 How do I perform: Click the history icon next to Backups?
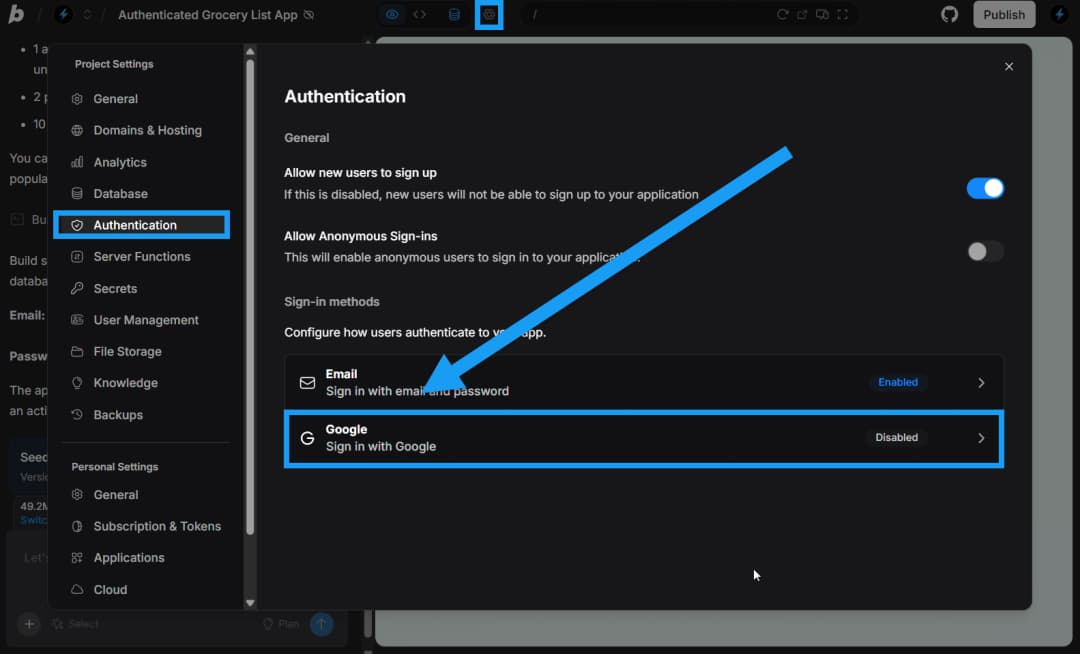pyautogui.click(x=77, y=415)
